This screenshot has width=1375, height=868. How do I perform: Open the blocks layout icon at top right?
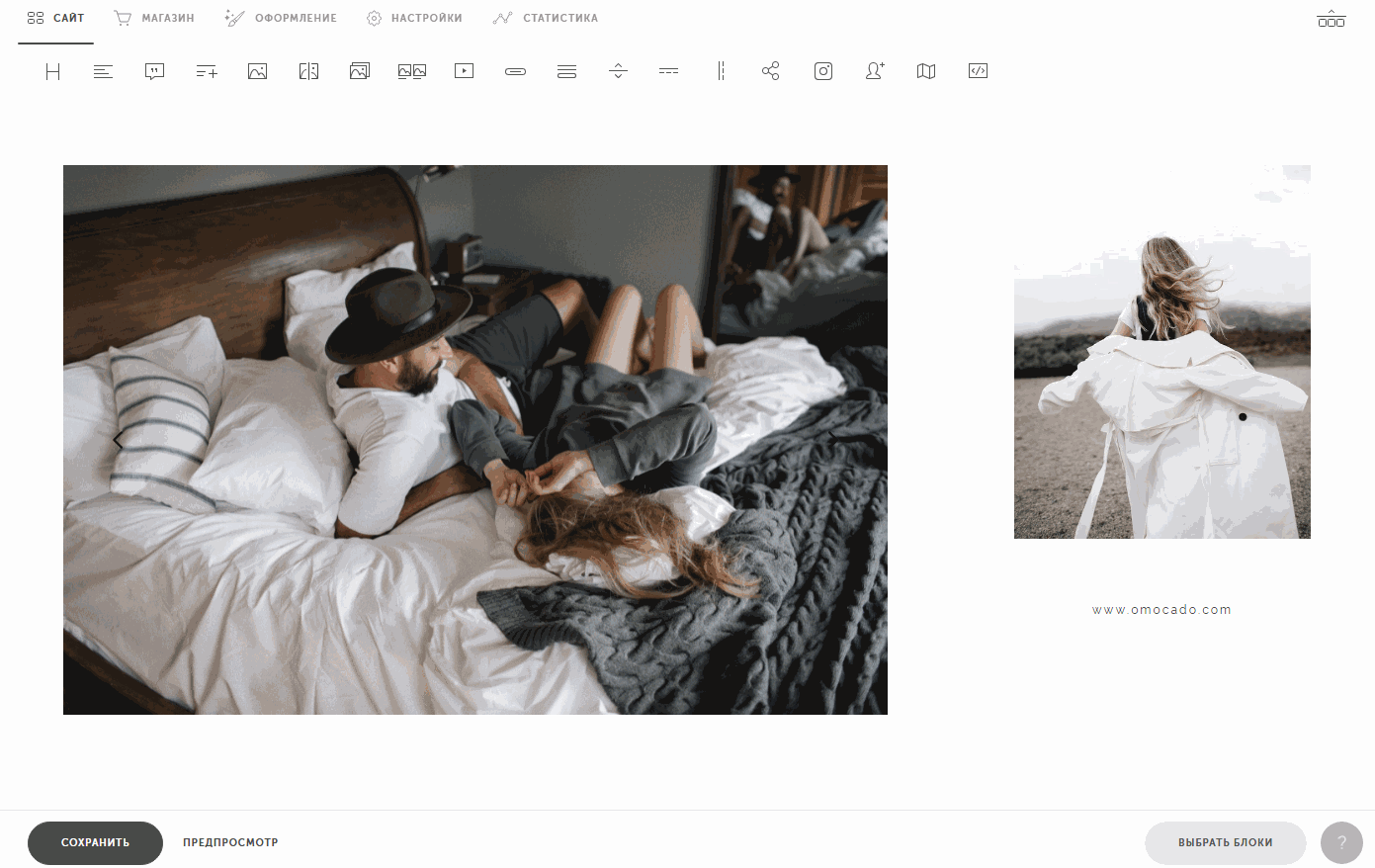point(1332,19)
